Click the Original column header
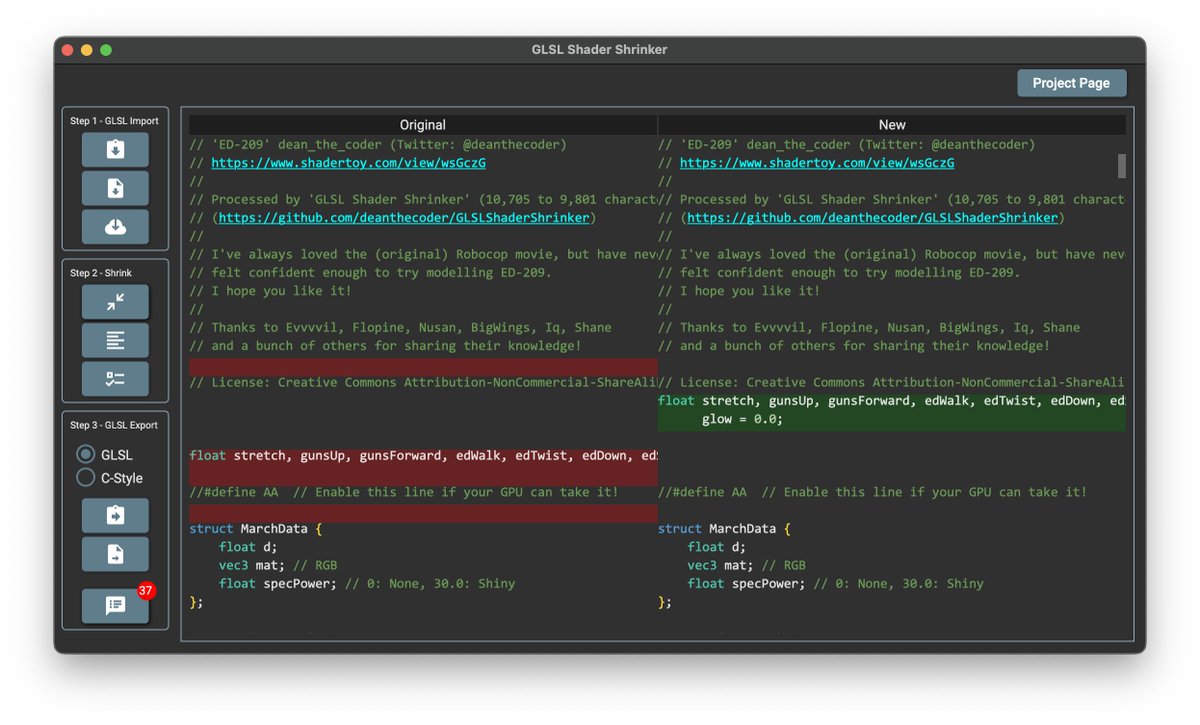1200x725 pixels. [423, 125]
